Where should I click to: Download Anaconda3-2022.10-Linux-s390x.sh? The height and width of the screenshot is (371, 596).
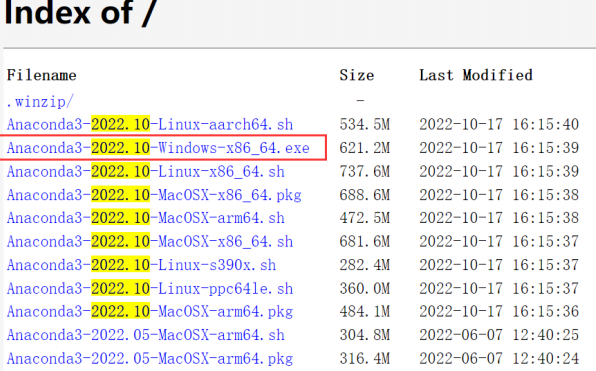(x=141, y=265)
